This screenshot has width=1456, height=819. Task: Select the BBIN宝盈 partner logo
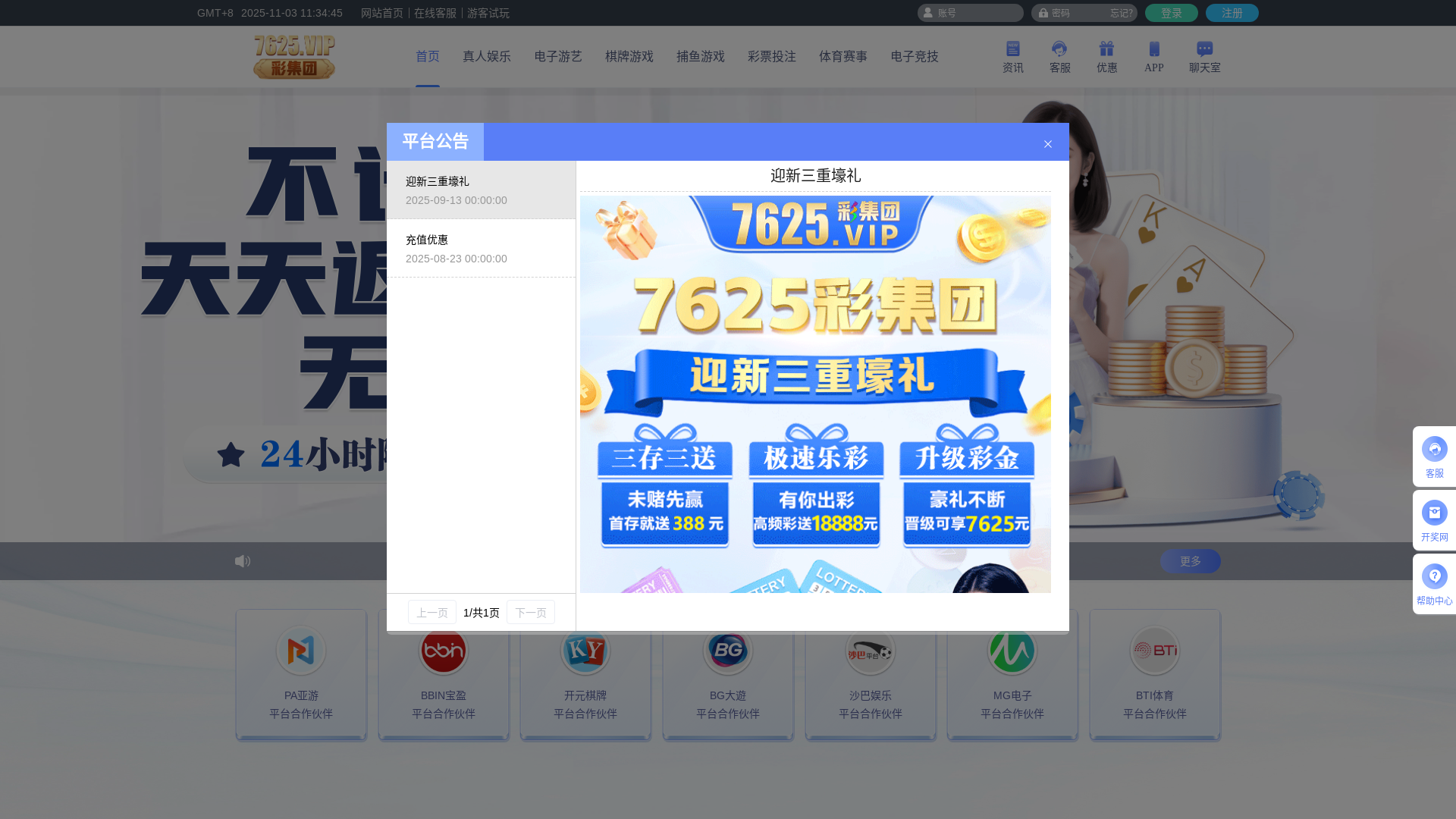point(444,652)
